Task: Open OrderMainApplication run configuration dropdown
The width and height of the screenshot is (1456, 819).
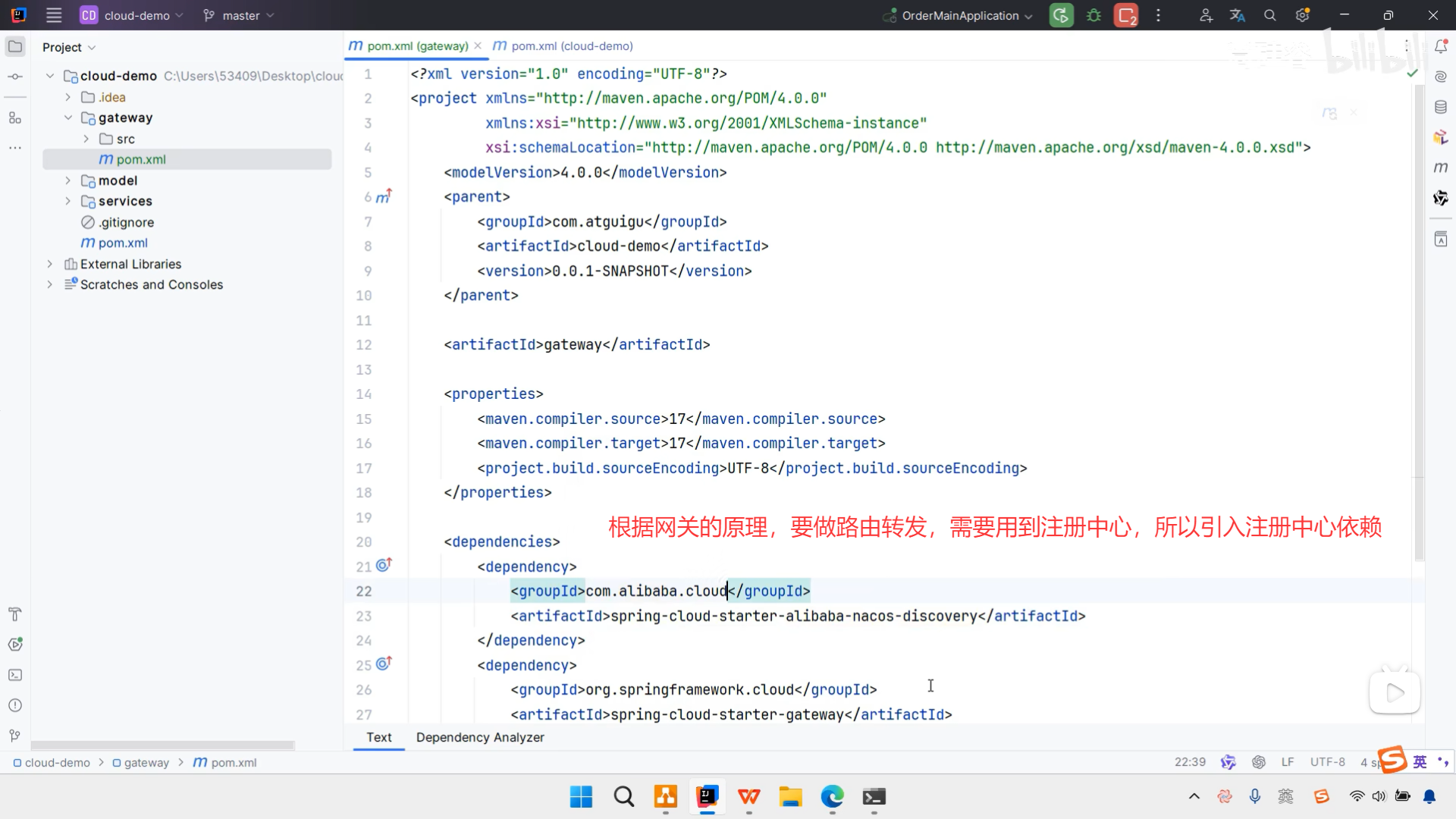Action: (959, 15)
